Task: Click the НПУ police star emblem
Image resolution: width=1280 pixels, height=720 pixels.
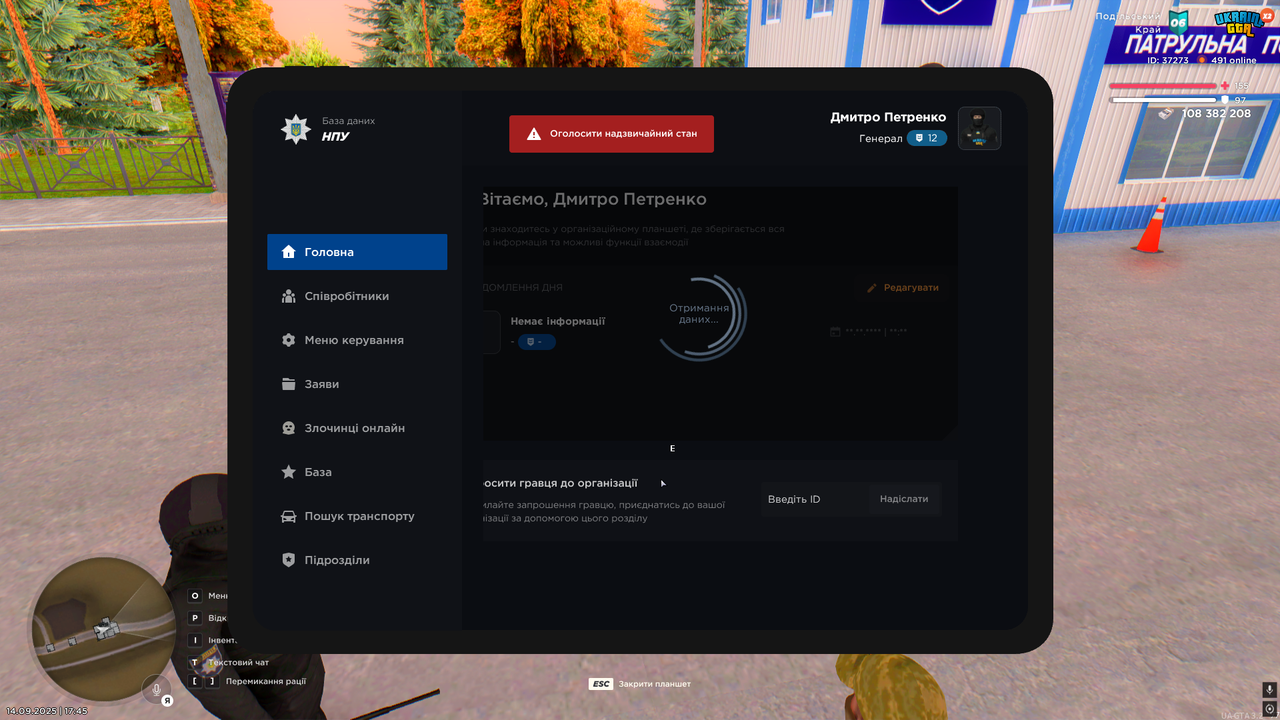Action: coord(295,129)
